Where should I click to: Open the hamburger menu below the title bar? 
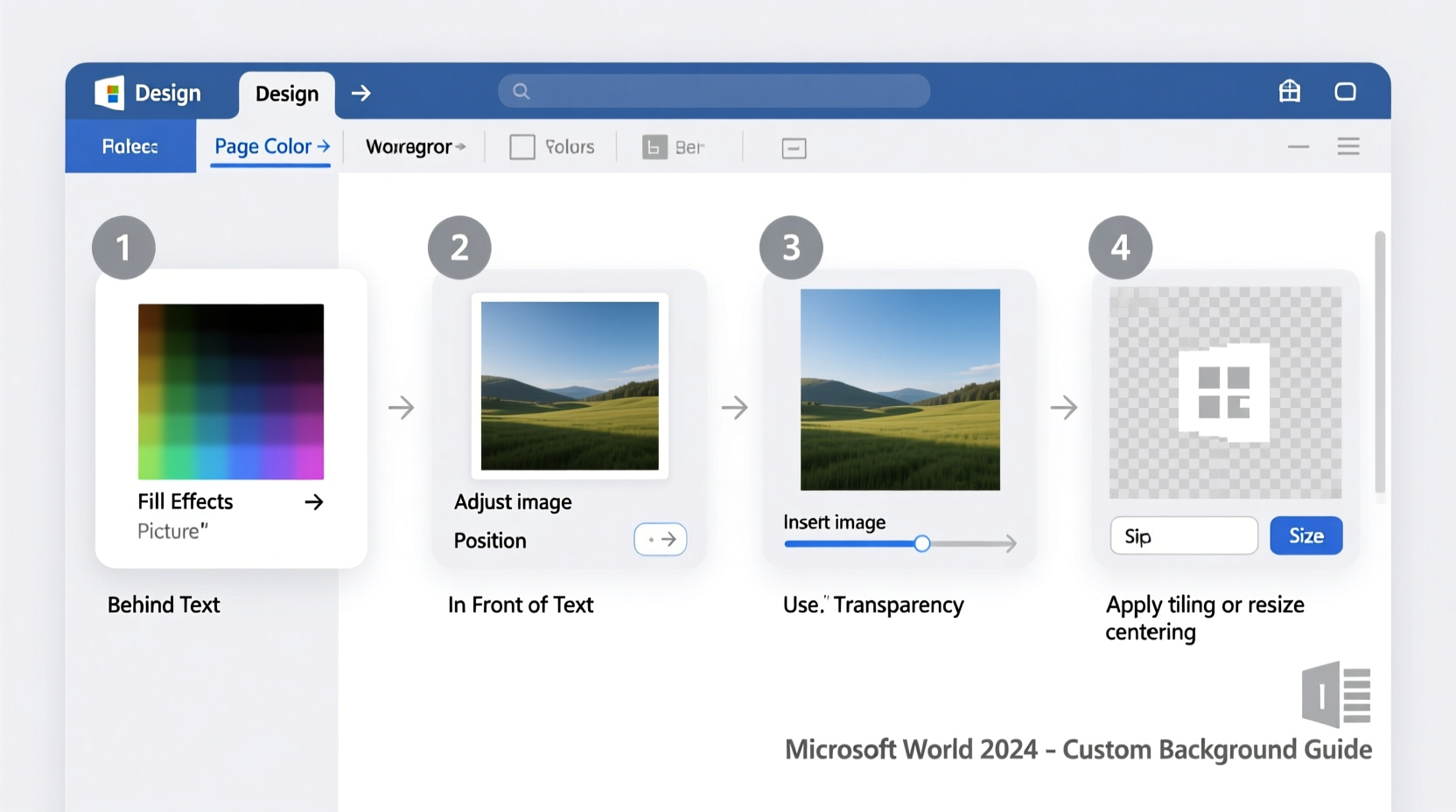[1348, 146]
